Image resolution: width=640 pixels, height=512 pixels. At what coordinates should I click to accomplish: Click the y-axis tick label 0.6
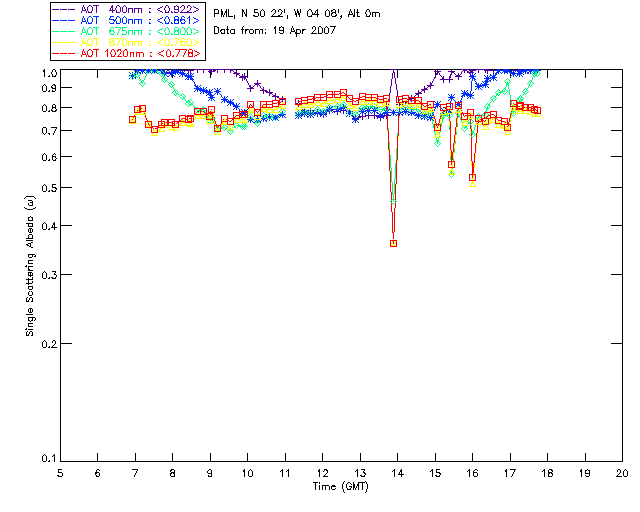[x=49, y=157]
